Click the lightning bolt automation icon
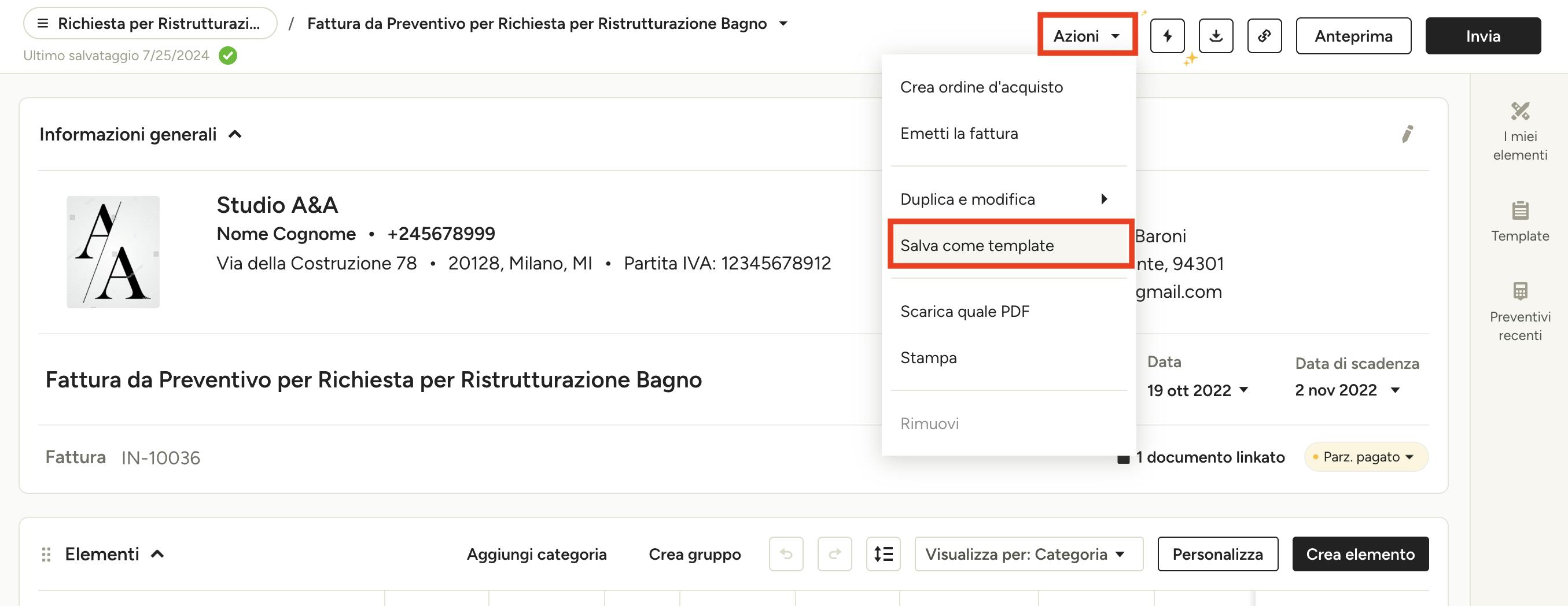Image resolution: width=1568 pixels, height=606 pixels. point(1167,36)
